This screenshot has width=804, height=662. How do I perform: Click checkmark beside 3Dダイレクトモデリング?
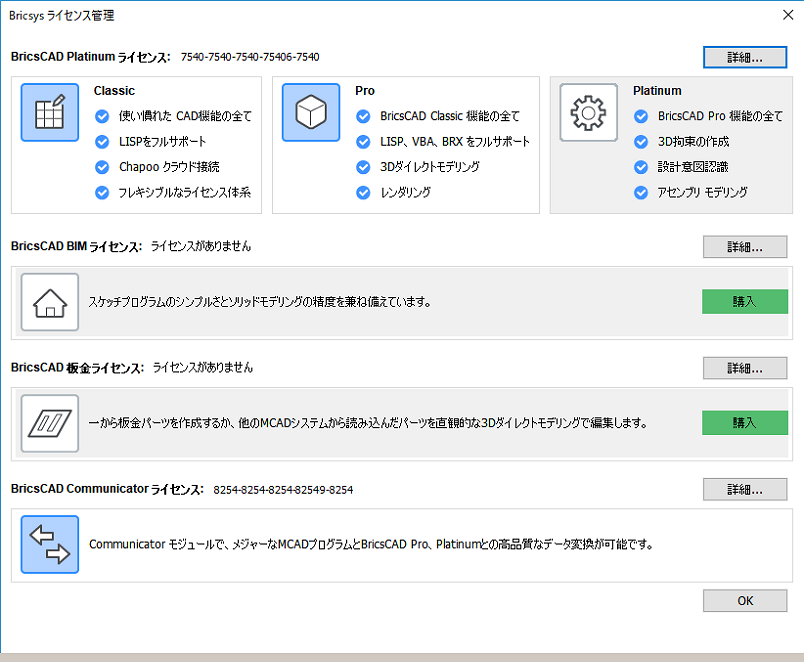[363, 167]
